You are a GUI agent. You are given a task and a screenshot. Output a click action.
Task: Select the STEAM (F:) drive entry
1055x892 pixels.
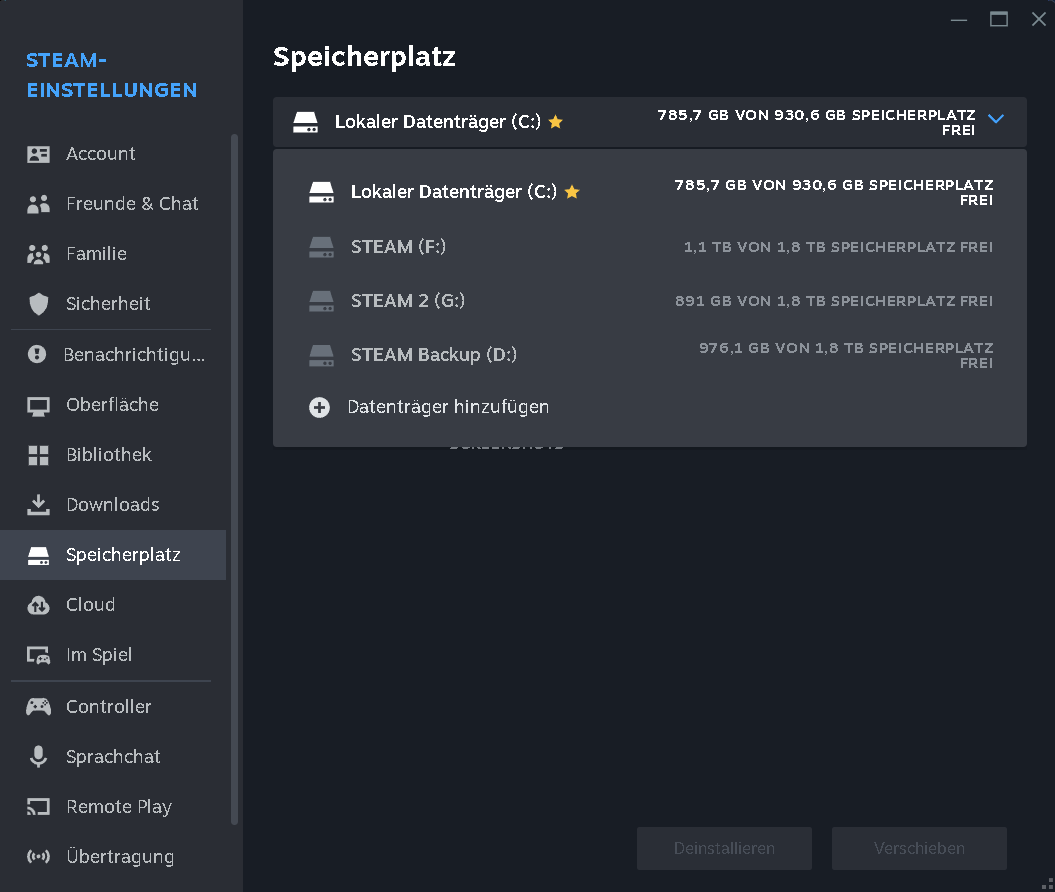[x=650, y=247]
